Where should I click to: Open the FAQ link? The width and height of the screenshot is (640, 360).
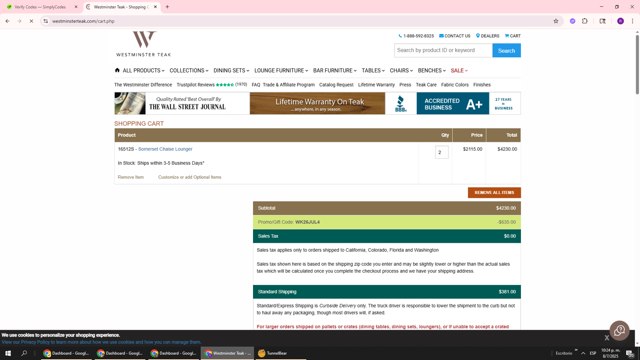point(256,85)
